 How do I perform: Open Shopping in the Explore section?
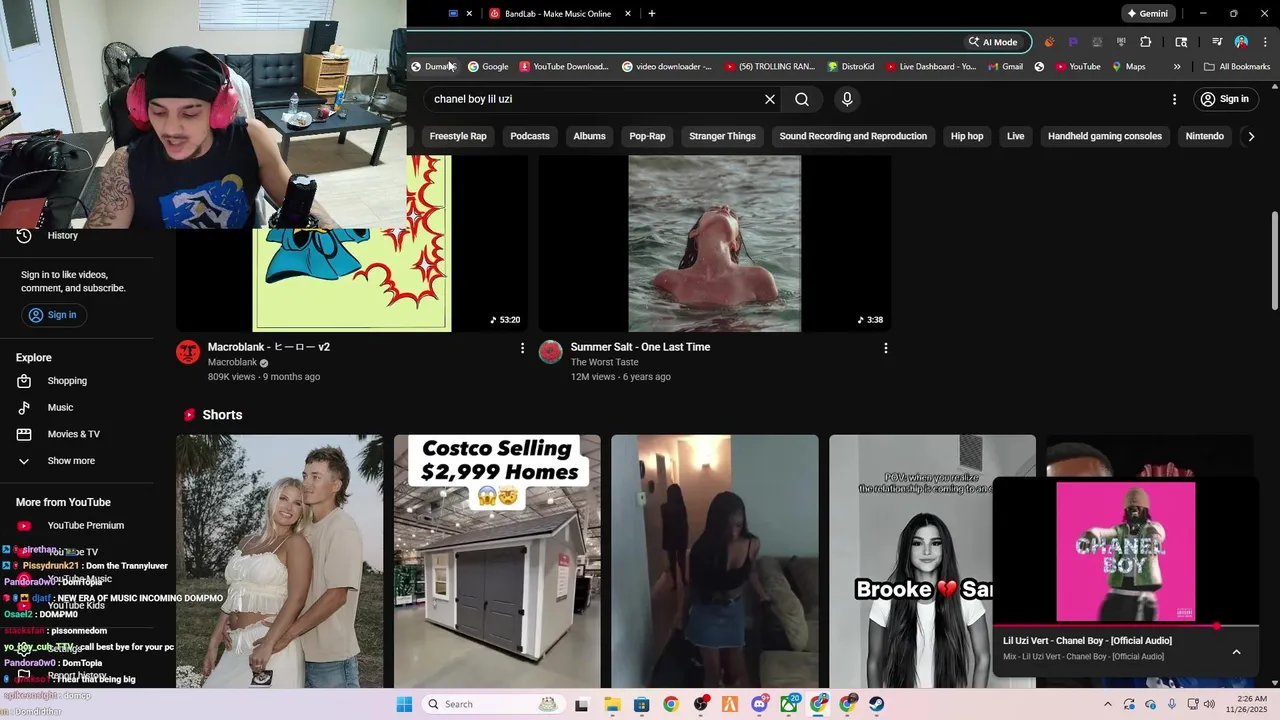click(67, 381)
